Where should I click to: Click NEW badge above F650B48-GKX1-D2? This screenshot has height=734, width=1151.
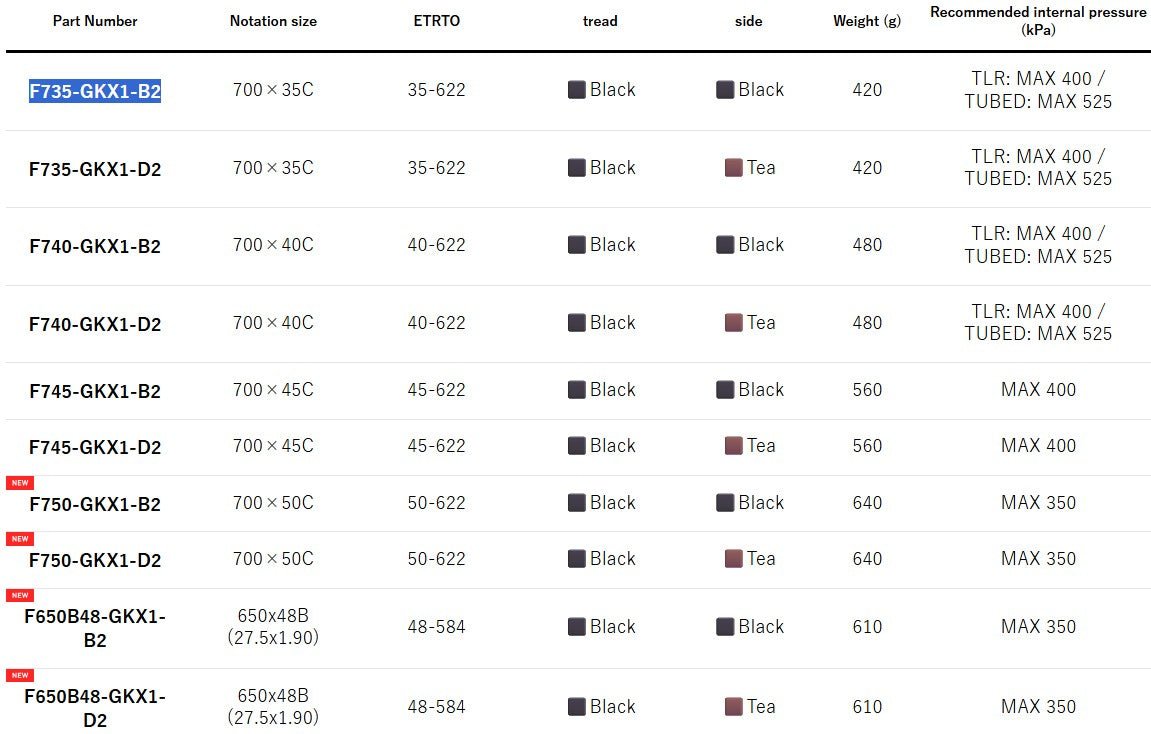coord(20,675)
